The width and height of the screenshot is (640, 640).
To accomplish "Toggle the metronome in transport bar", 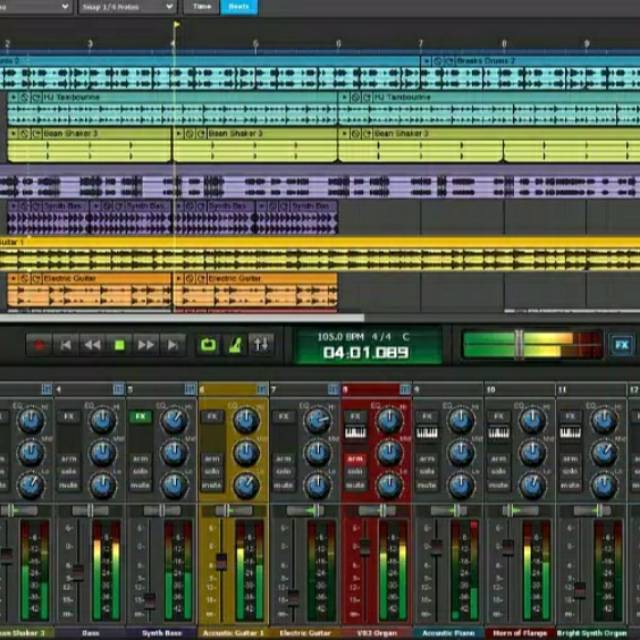I will (235, 345).
